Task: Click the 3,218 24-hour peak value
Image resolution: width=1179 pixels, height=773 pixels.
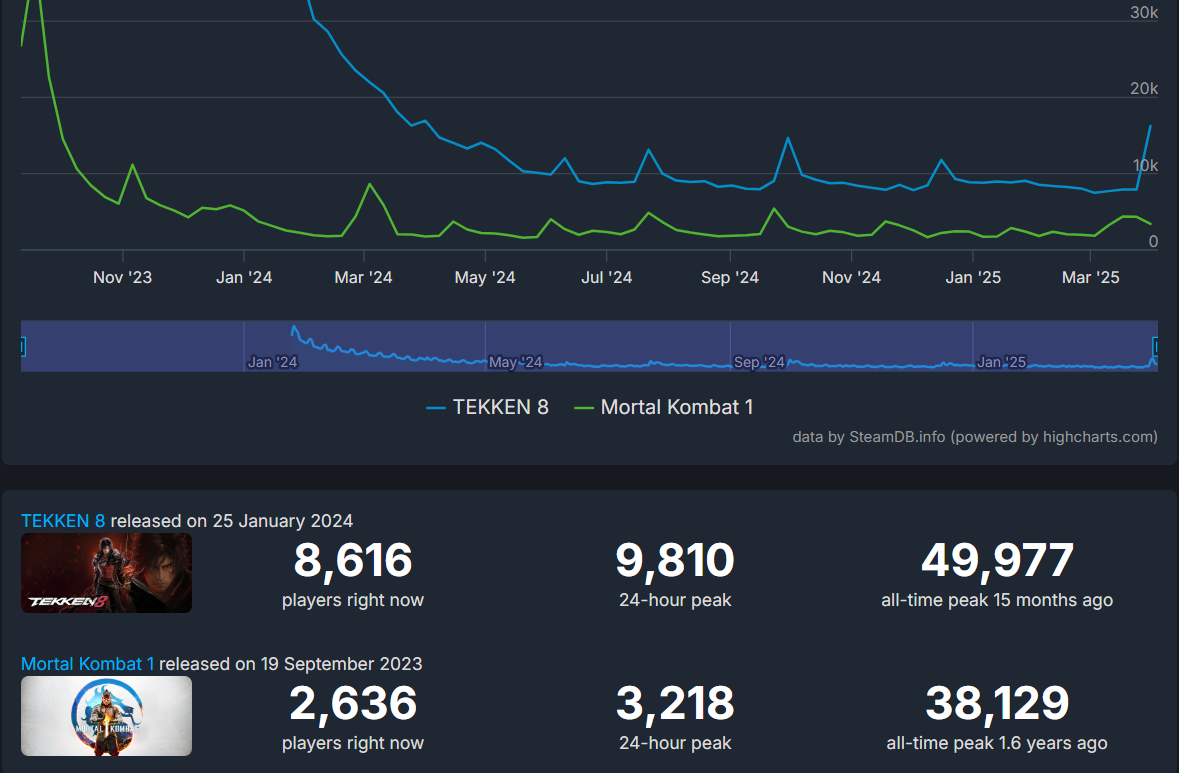Action: click(674, 703)
